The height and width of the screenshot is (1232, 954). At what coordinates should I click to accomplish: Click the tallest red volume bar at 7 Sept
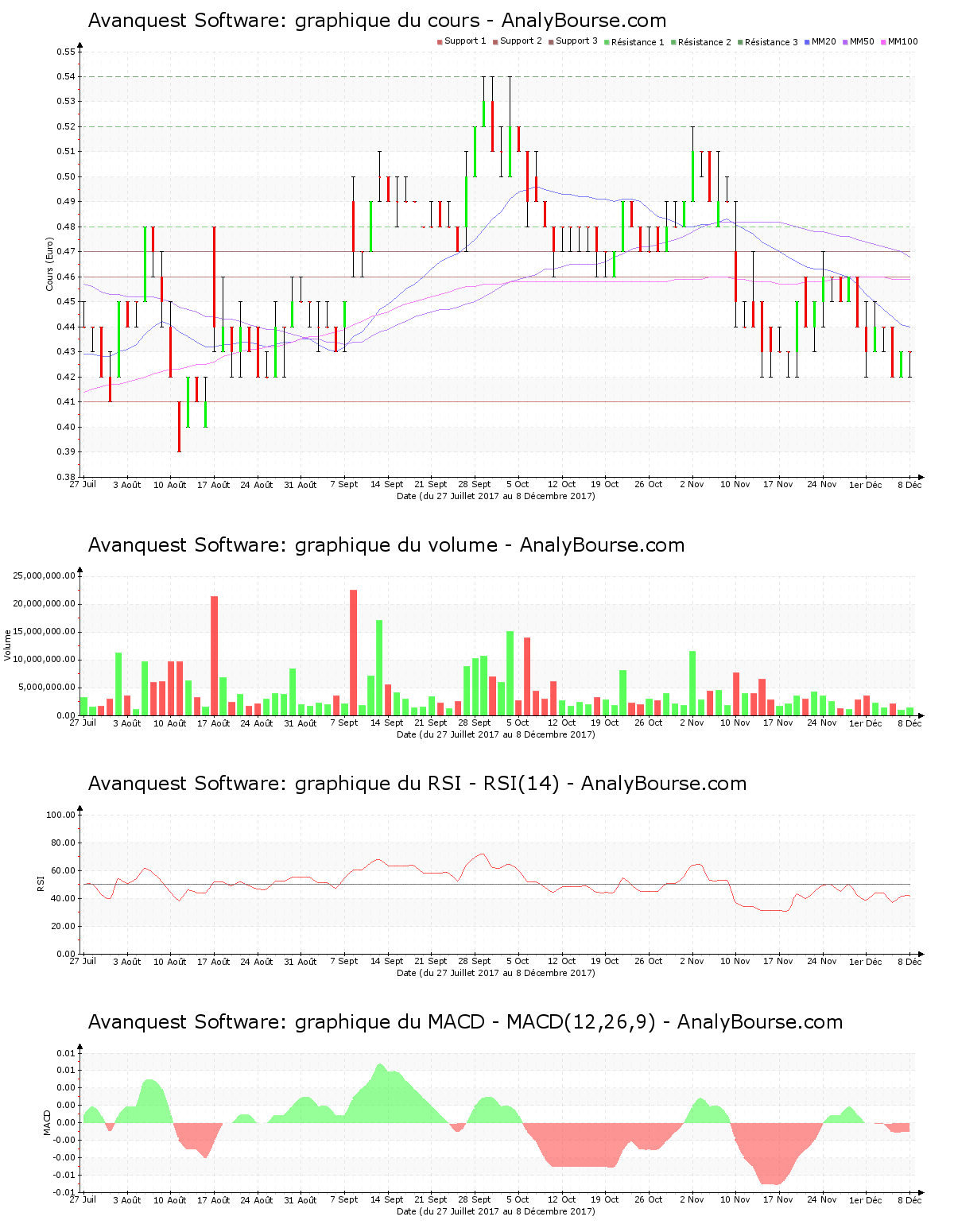pos(353,653)
